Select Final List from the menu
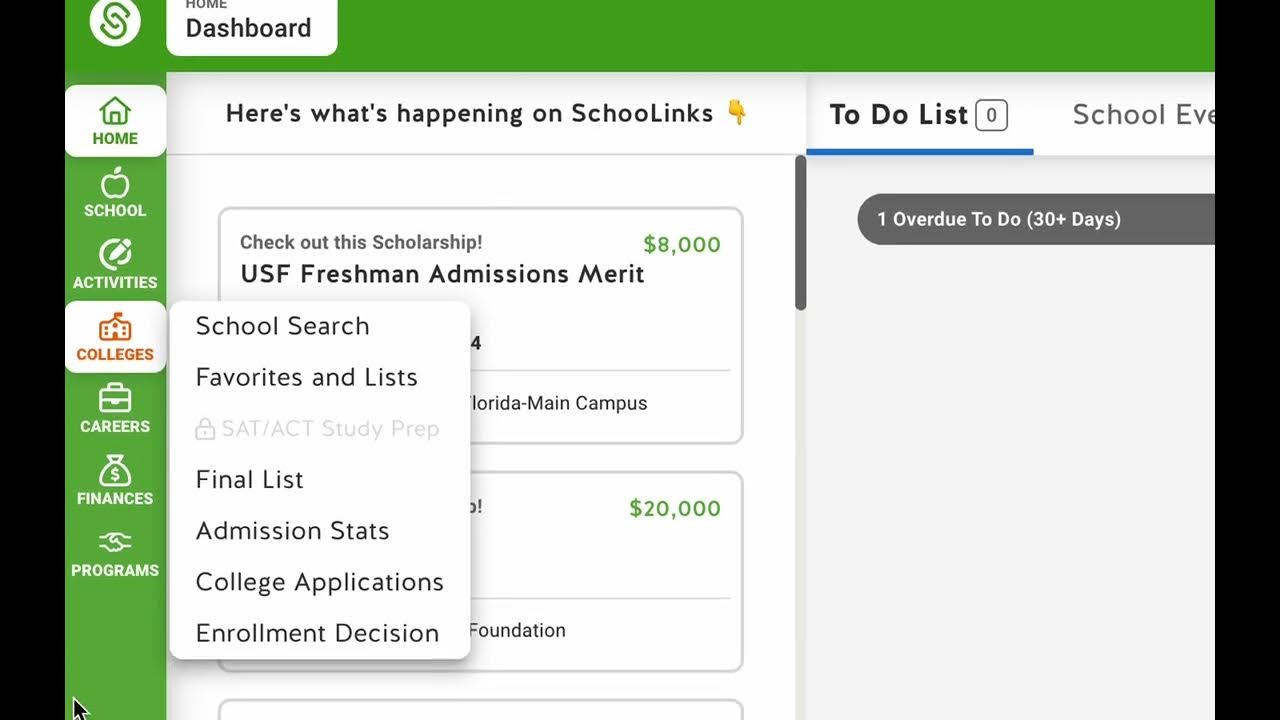 point(249,480)
